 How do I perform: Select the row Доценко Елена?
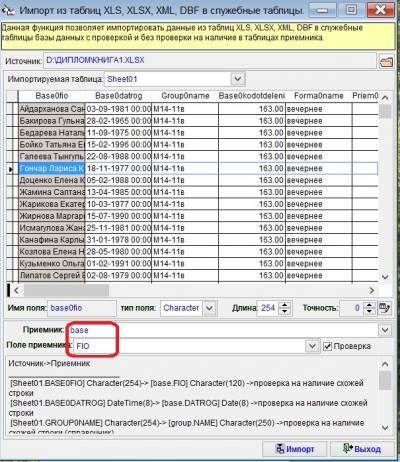pyautogui.click(x=198, y=180)
